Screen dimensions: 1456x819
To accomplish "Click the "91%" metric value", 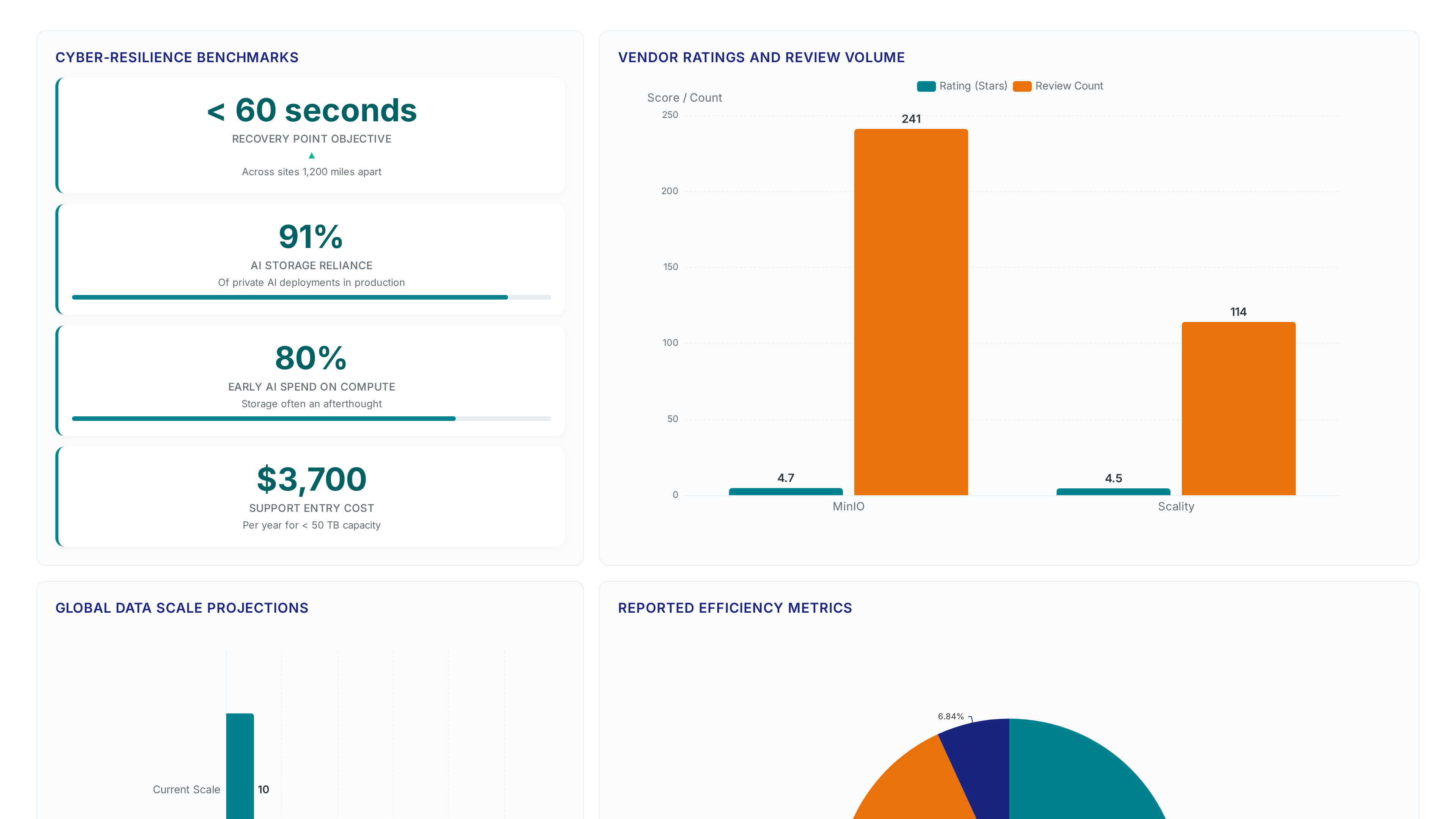I will [x=311, y=236].
